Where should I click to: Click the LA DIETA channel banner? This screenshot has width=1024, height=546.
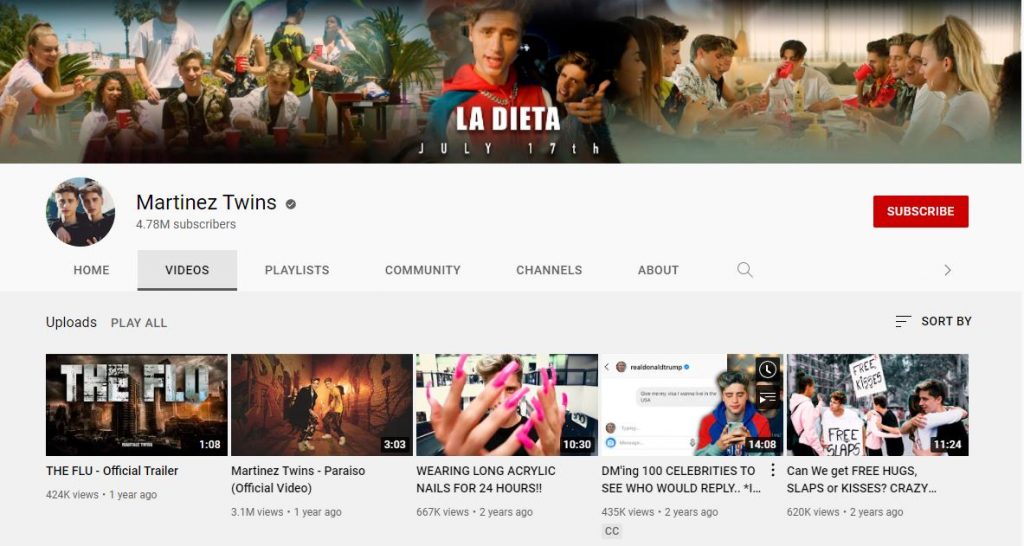tap(511, 82)
